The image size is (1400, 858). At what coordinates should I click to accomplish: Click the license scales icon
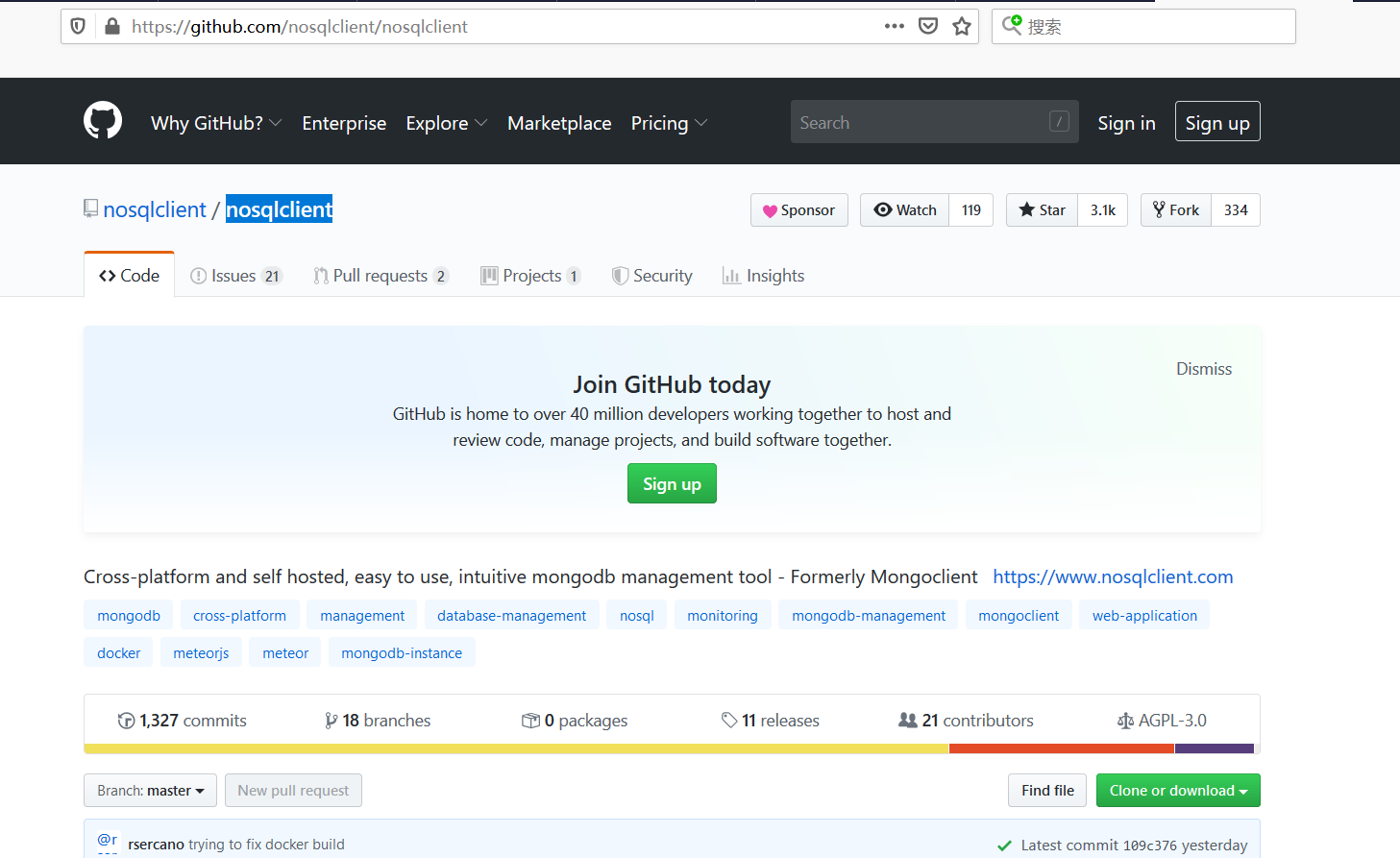coord(1125,721)
